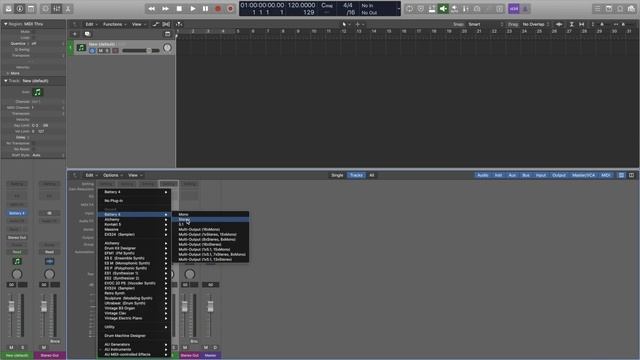Open the Media Browser icon
Screen dimensions: 640x360
[631, 9]
